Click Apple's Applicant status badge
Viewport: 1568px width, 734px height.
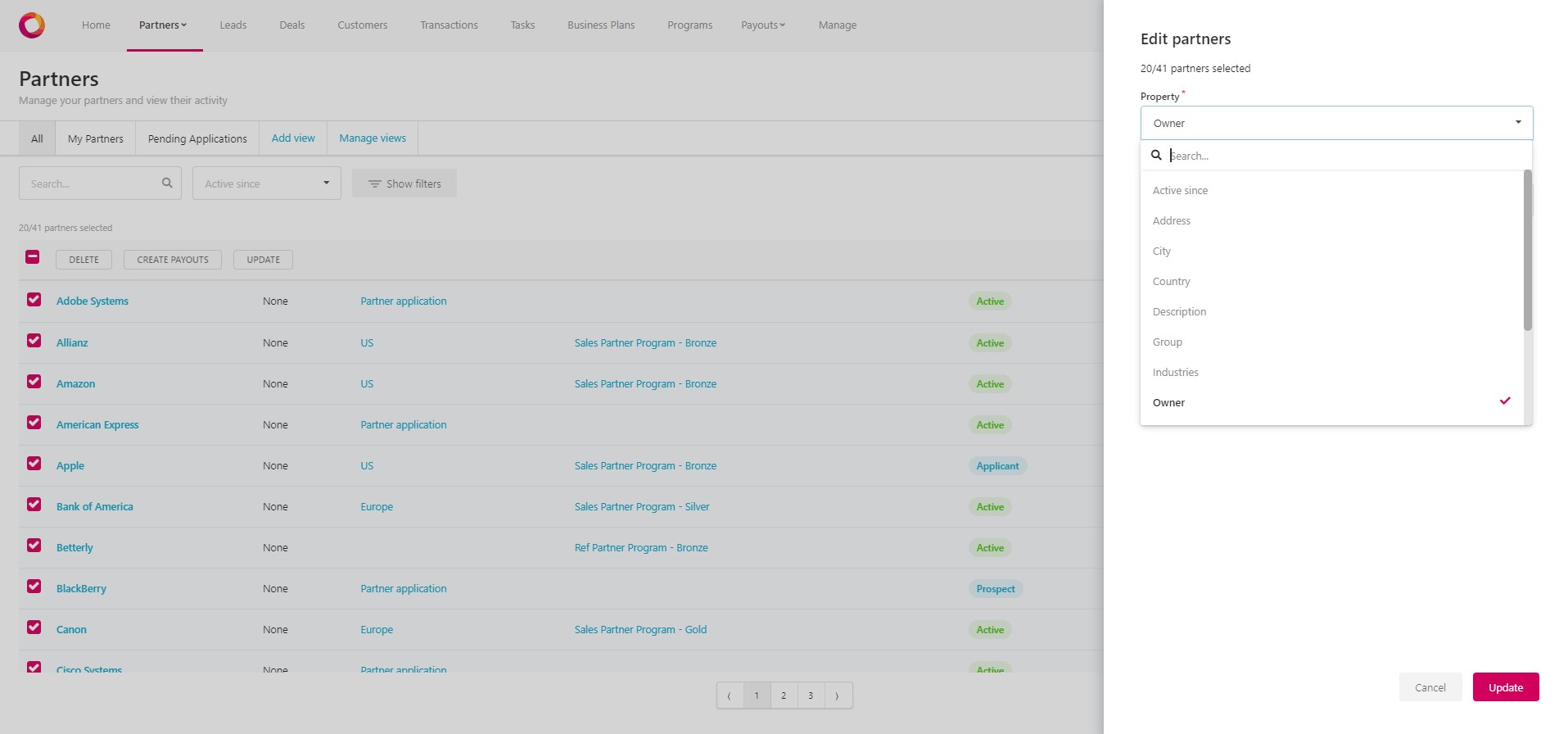[997, 465]
